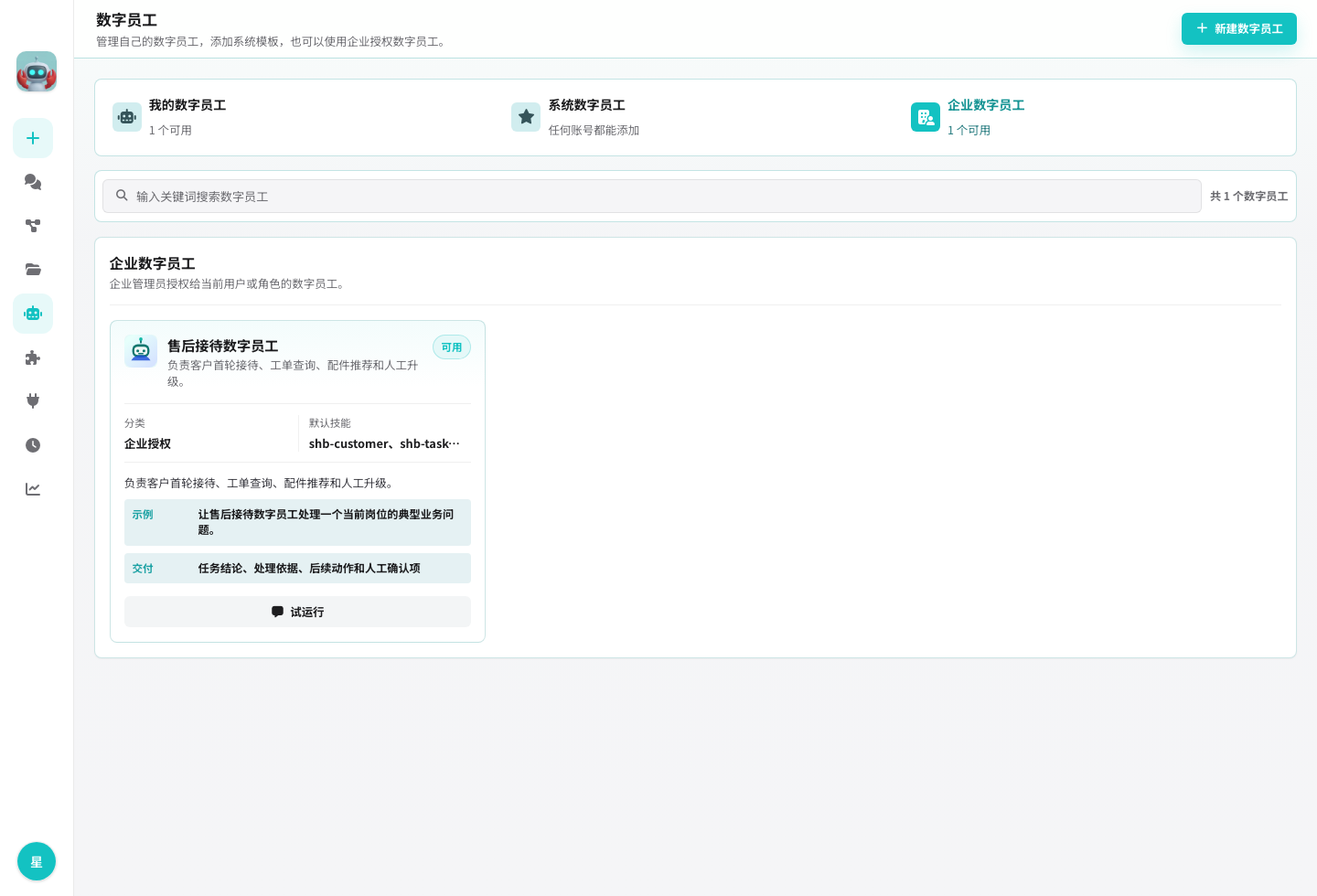
Task: Open the line chart analytics icon
Action: coord(33,489)
